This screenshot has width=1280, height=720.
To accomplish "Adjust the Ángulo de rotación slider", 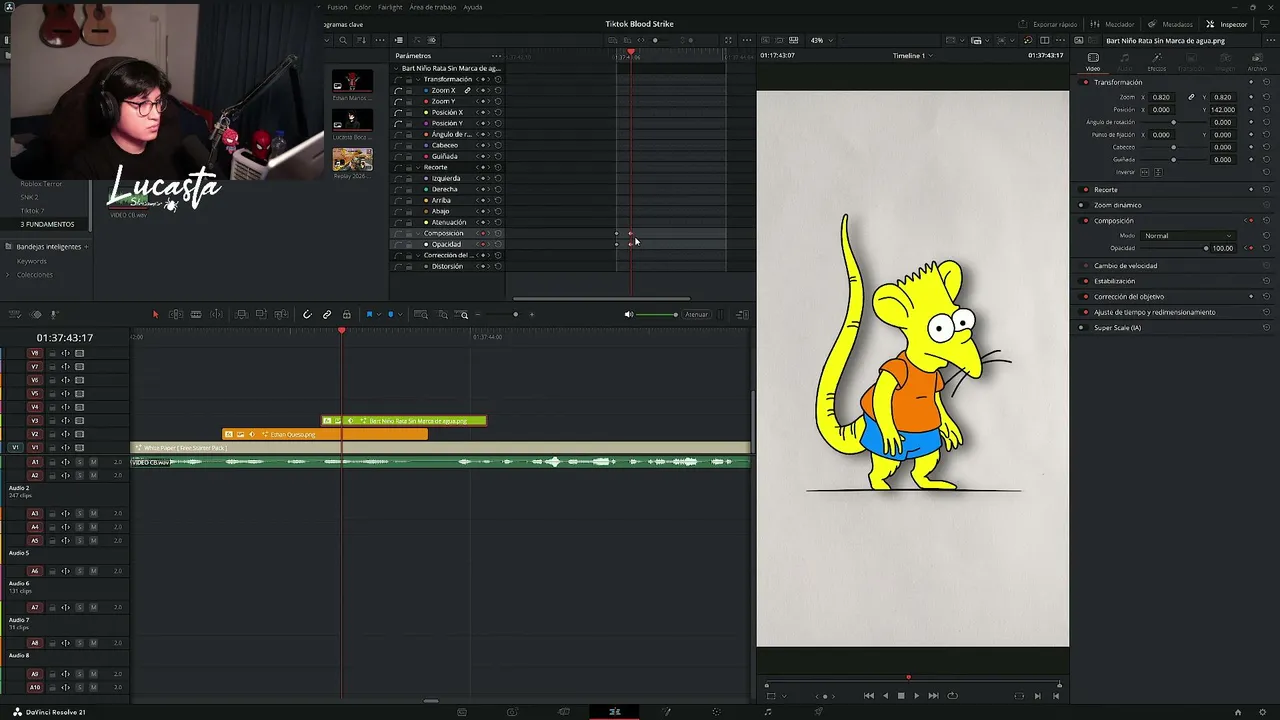I will (x=1172, y=122).
